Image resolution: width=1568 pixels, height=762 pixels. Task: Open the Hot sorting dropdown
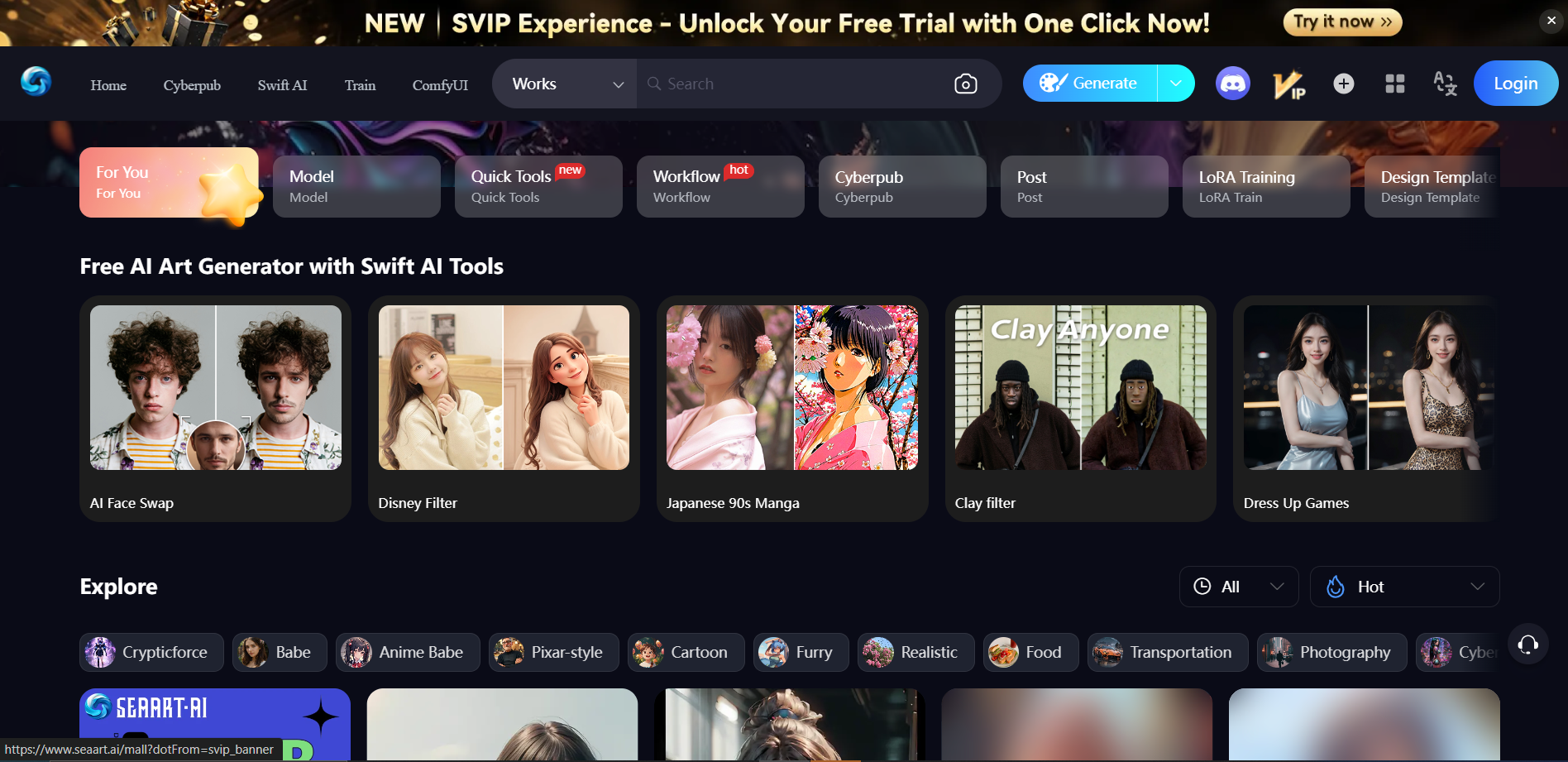coord(1404,587)
